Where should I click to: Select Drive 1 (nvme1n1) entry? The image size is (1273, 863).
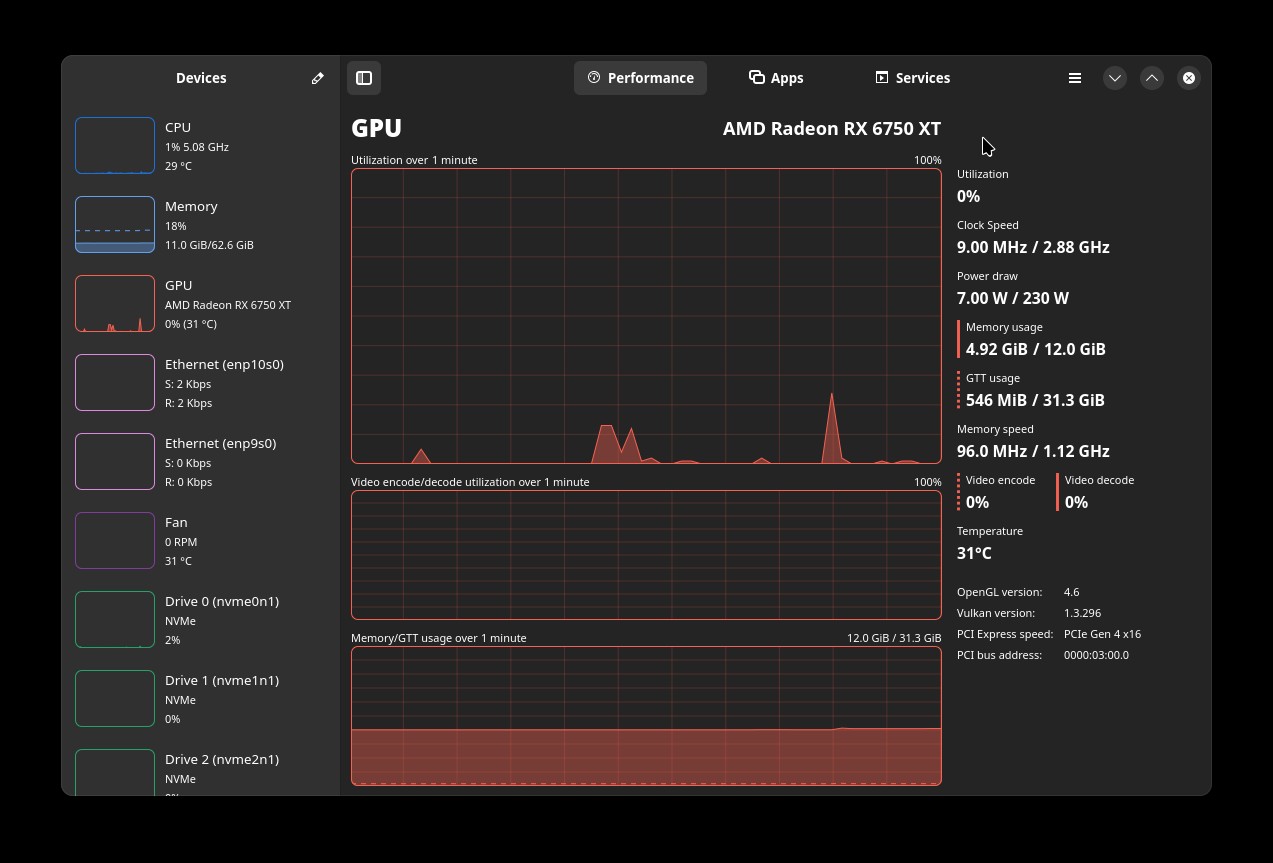[201, 699]
